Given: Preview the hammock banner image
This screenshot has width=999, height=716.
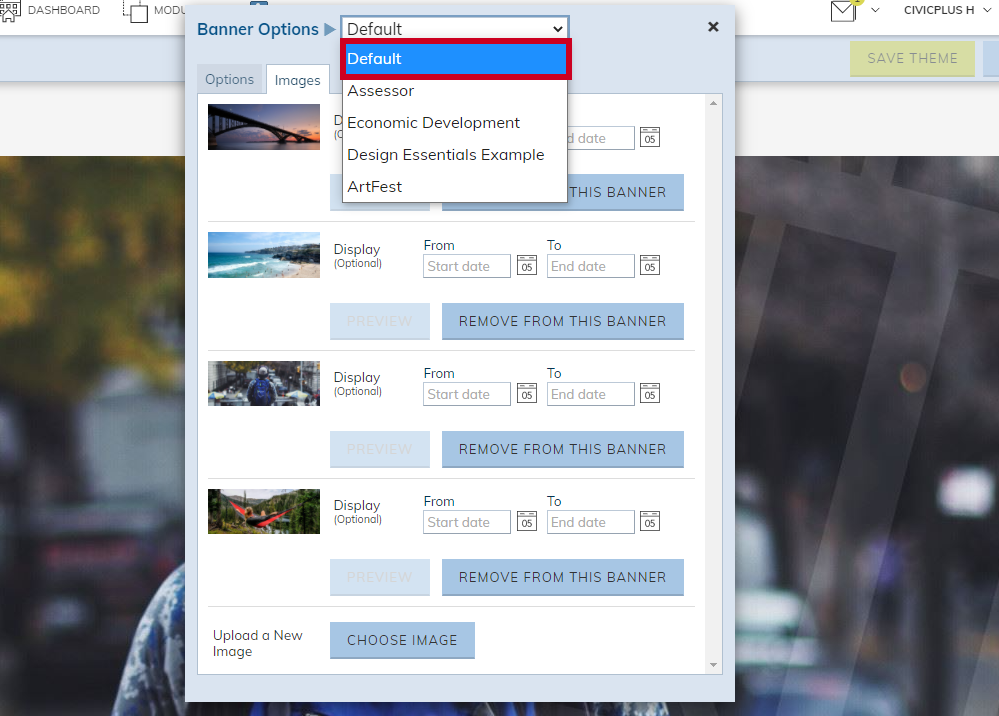Looking at the screenshot, I should point(380,577).
